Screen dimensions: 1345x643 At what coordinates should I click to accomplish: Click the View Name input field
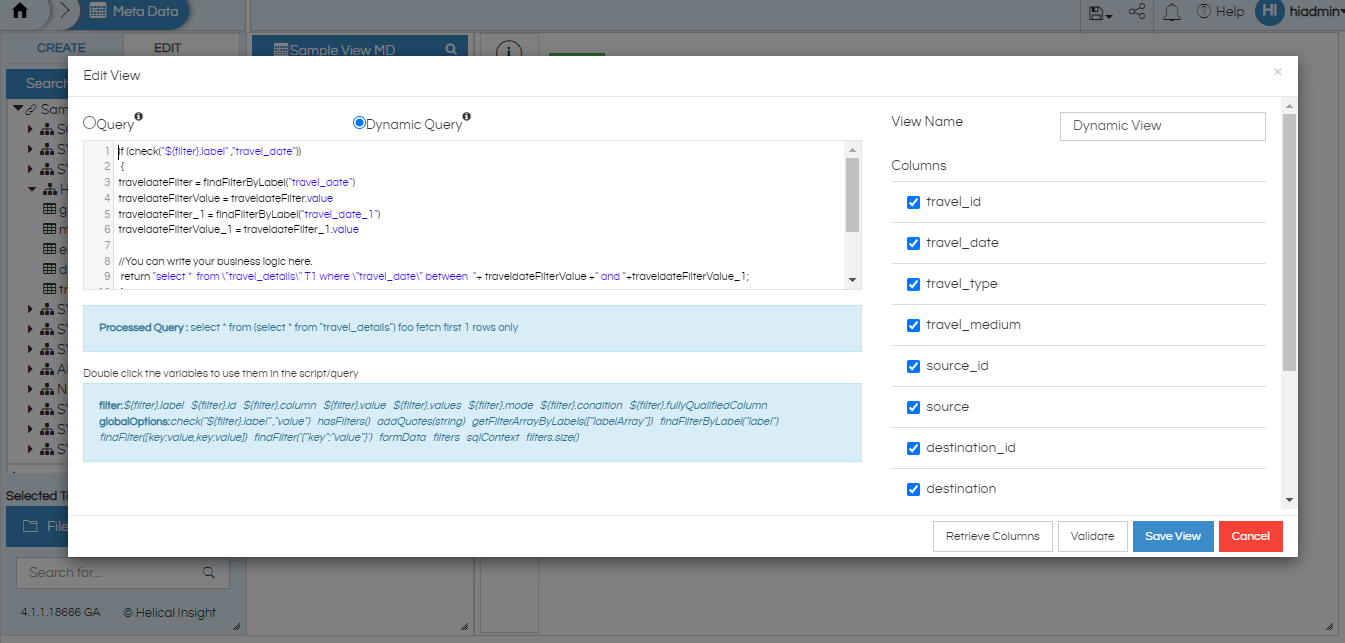pyautogui.click(x=1162, y=126)
